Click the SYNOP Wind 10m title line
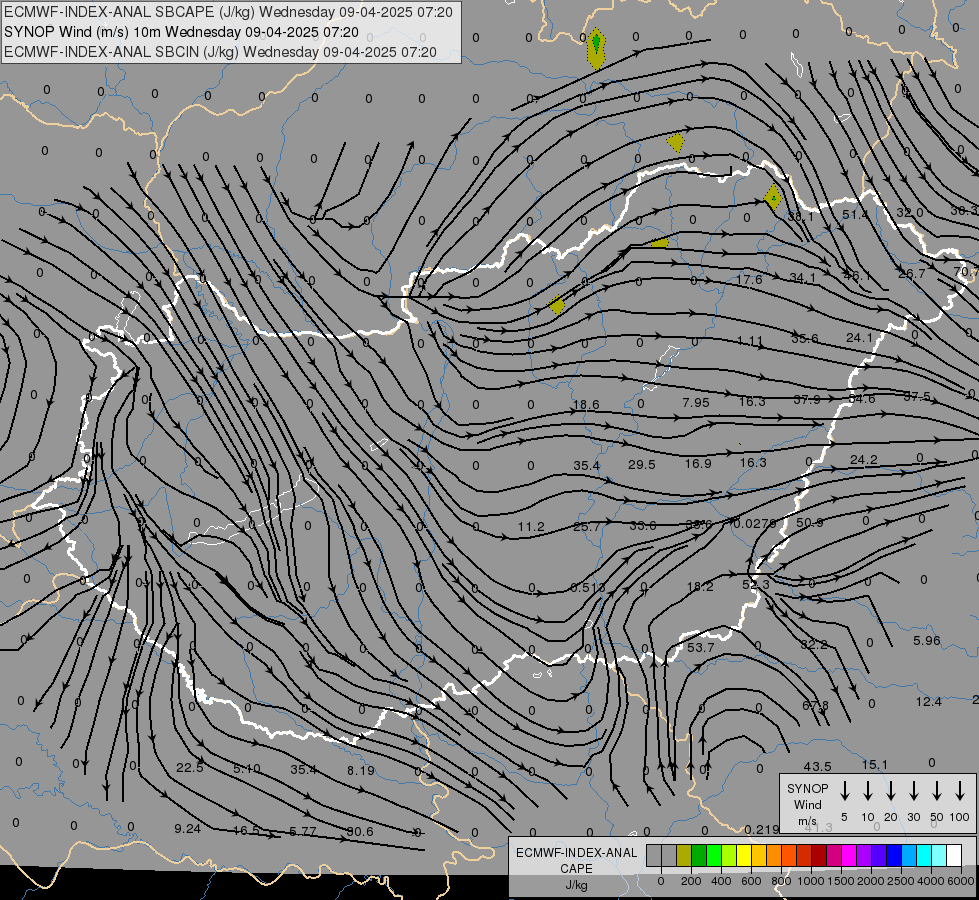This screenshot has width=979, height=900. pyautogui.click(x=182, y=32)
